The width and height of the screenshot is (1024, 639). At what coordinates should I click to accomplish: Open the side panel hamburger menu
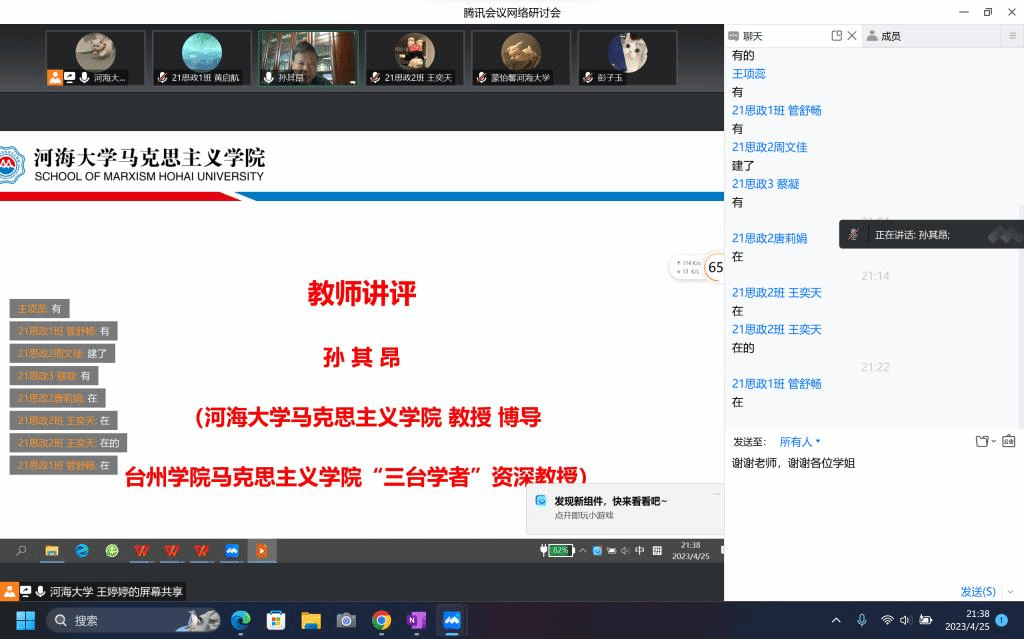point(1012,36)
